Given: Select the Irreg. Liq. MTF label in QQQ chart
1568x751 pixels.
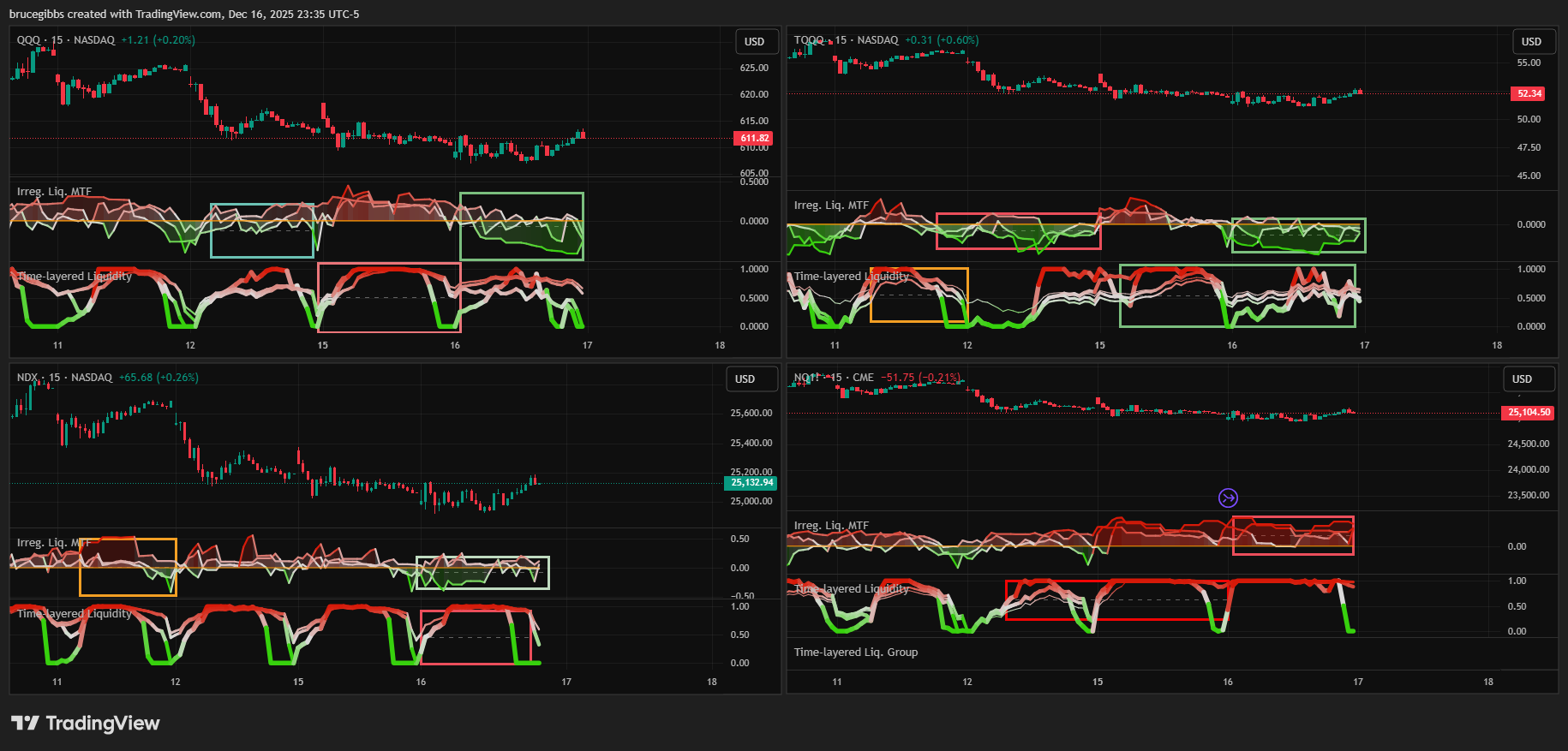Looking at the screenshot, I should [54, 192].
